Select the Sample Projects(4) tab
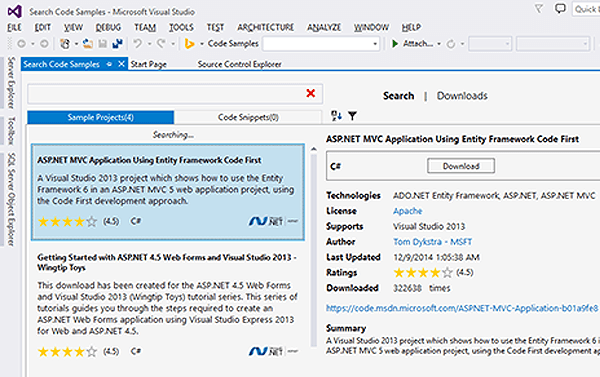This screenshot has height=377, width=600. click(x=101, y=117)
